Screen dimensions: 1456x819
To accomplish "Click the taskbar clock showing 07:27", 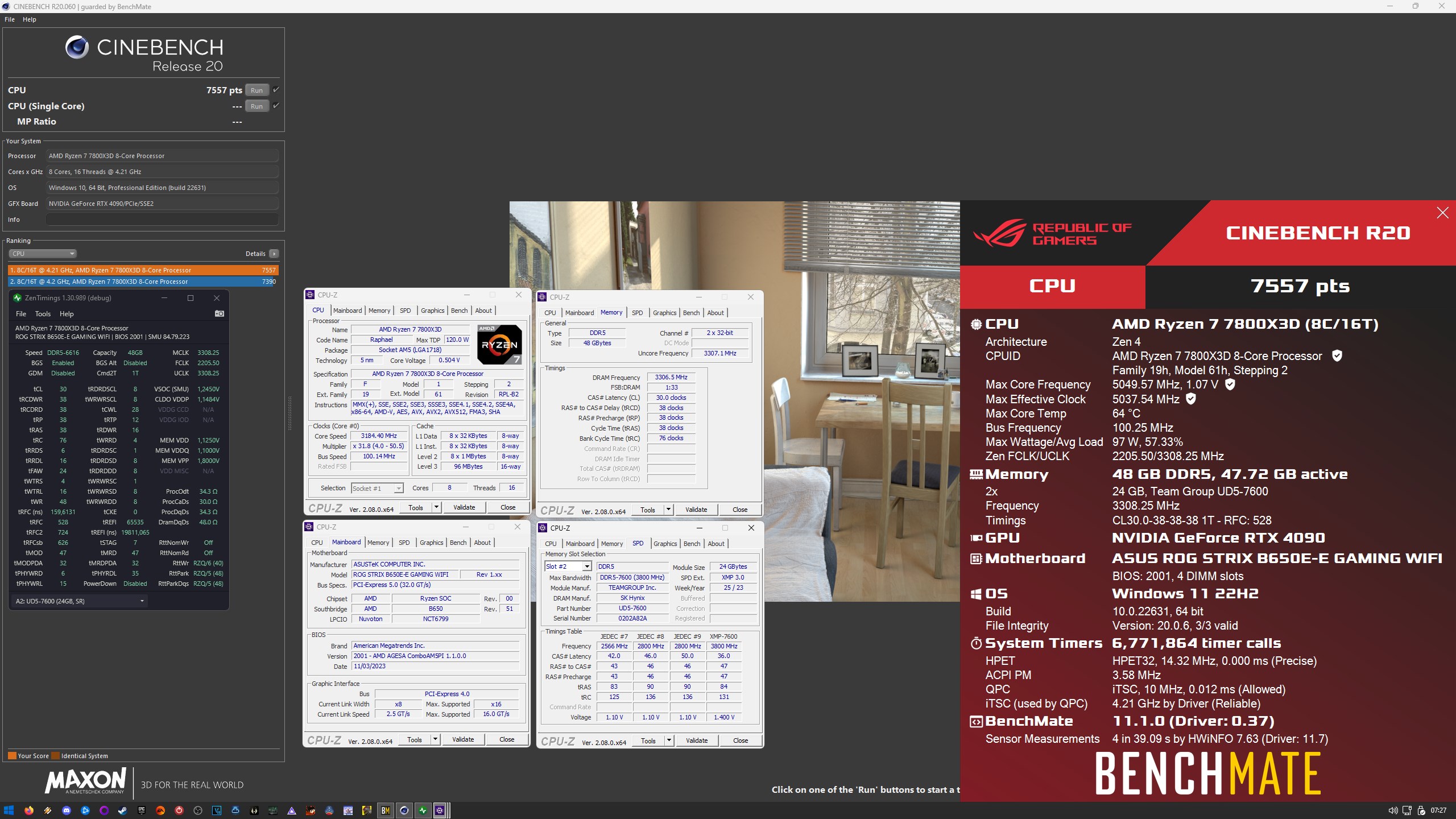I will coord(1438,810).
